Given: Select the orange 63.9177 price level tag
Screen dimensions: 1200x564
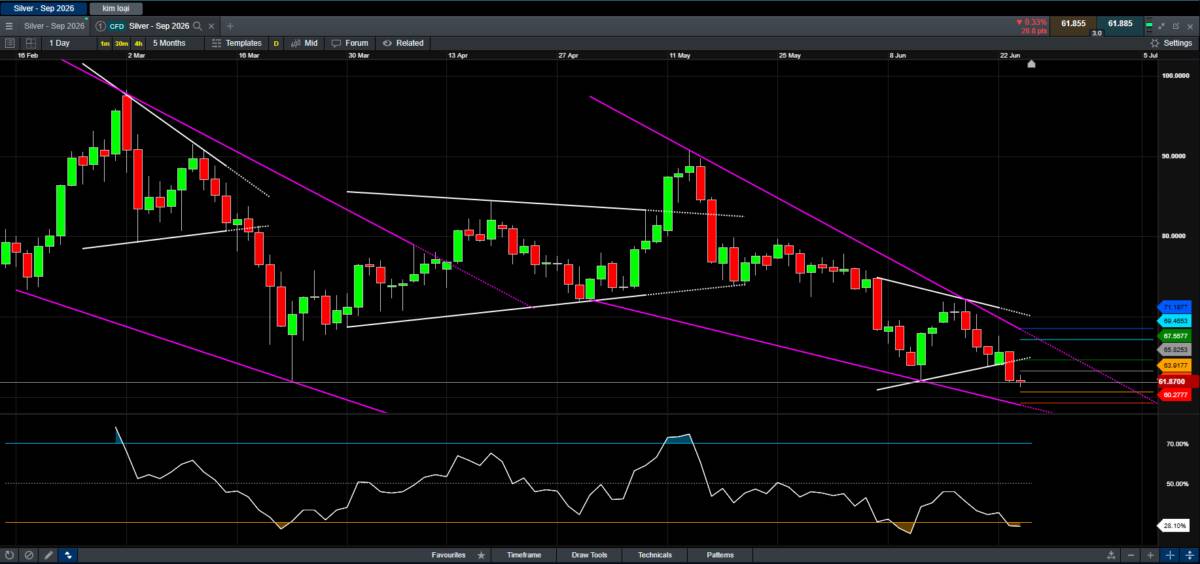Looking at the screenshot, I should (x=1175, y=366).
